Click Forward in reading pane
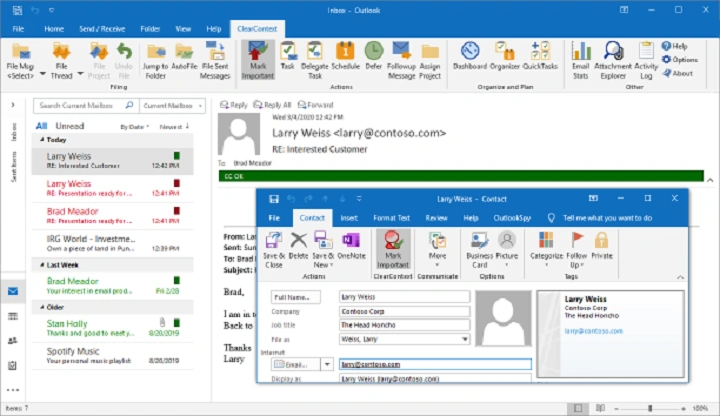This screenshot has width=720, height=416. [315, 105]
